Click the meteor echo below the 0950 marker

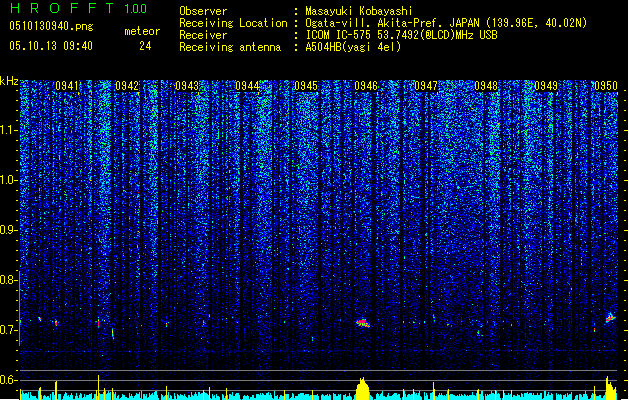610,318
